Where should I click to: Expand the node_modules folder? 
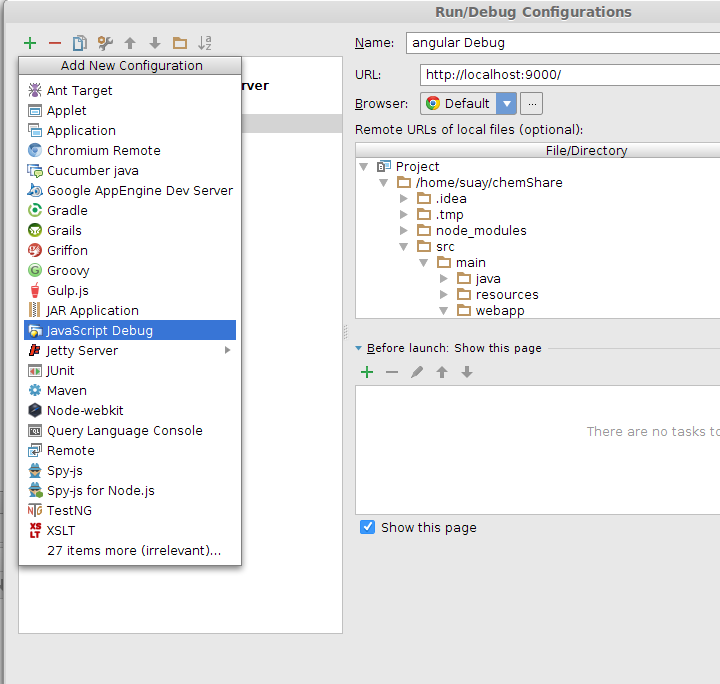pos(404,230)
